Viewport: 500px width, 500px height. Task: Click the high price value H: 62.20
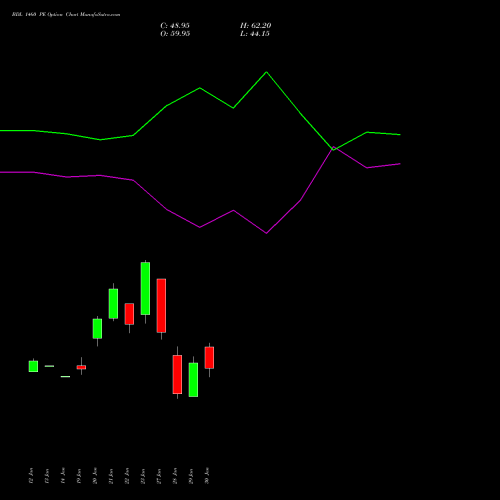pos(256,26)
